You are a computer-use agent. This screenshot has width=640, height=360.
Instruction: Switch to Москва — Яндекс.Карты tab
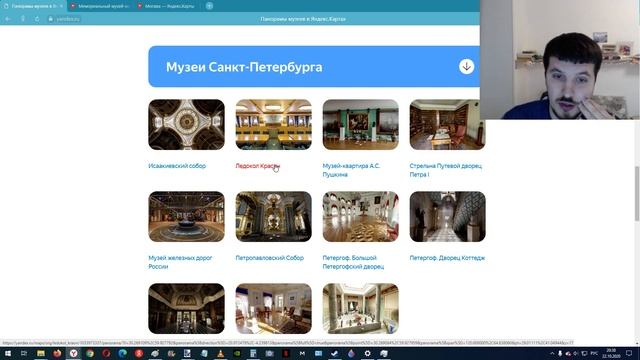coord(166,6)
